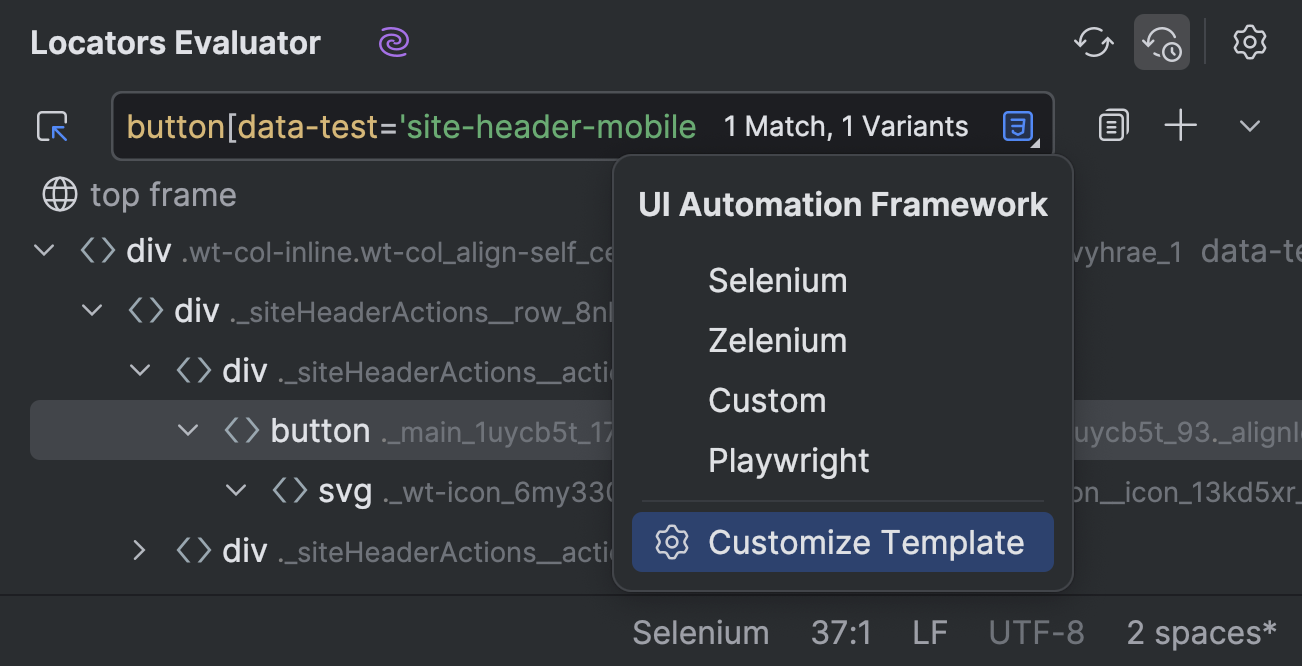Disable the highlighted auto-refresh toggle
Screen dimensions: 1302x666
pos(1161,42)
